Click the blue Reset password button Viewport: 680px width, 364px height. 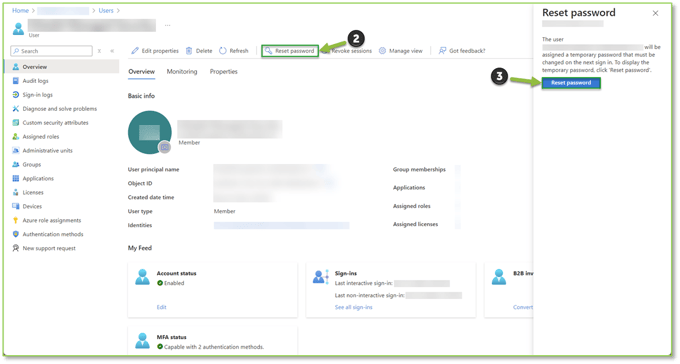point(571,83)
